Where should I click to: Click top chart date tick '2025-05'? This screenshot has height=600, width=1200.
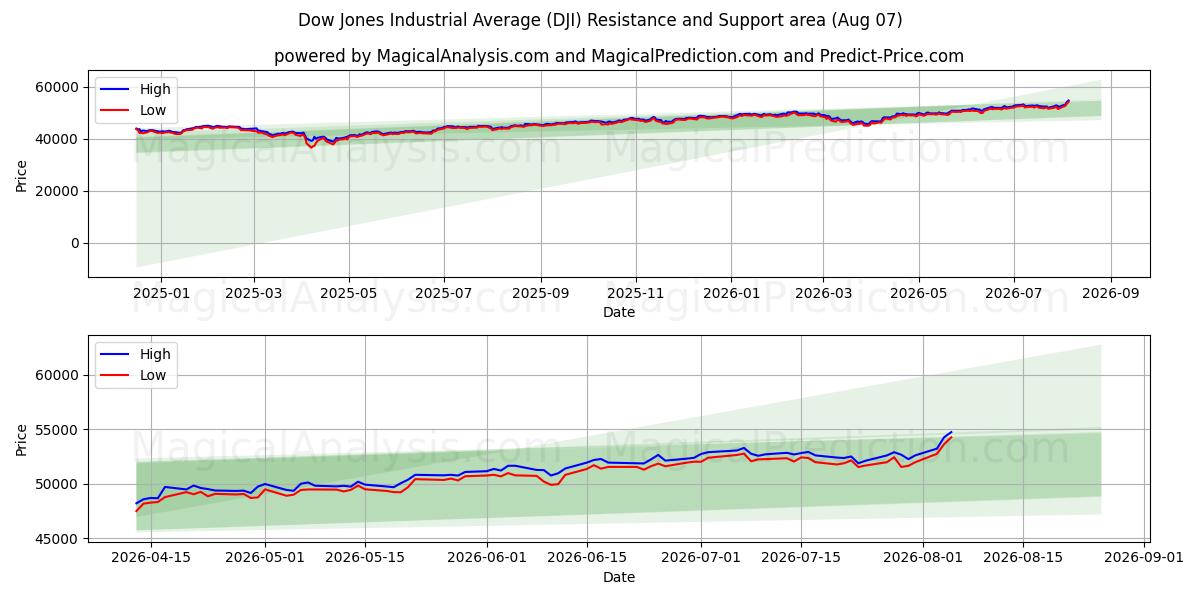pyautogui.click(x=349, y=294)
